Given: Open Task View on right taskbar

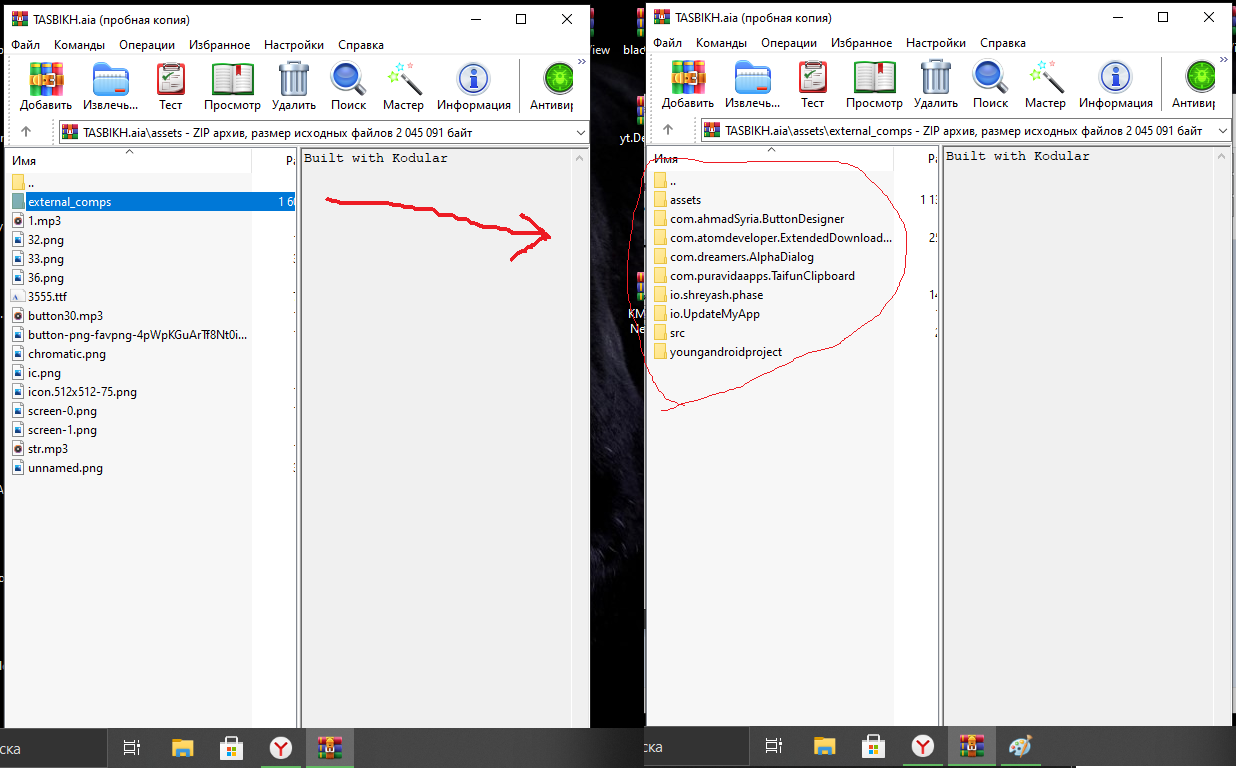Looking at the screenshot, I should click(773, 747).
